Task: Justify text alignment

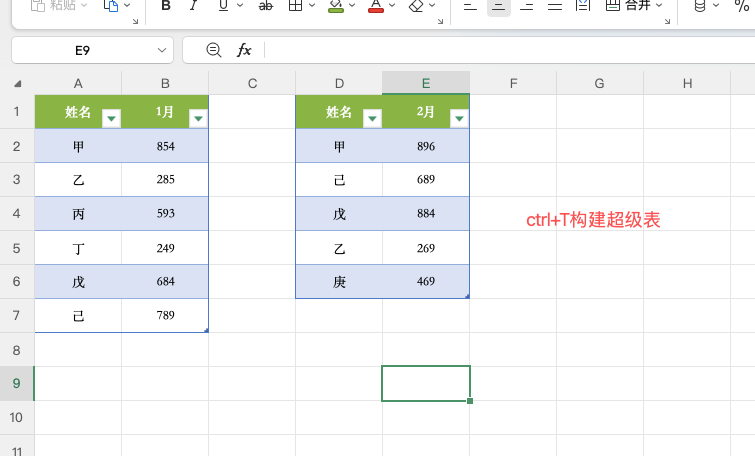Action: (x=555, y=6)
